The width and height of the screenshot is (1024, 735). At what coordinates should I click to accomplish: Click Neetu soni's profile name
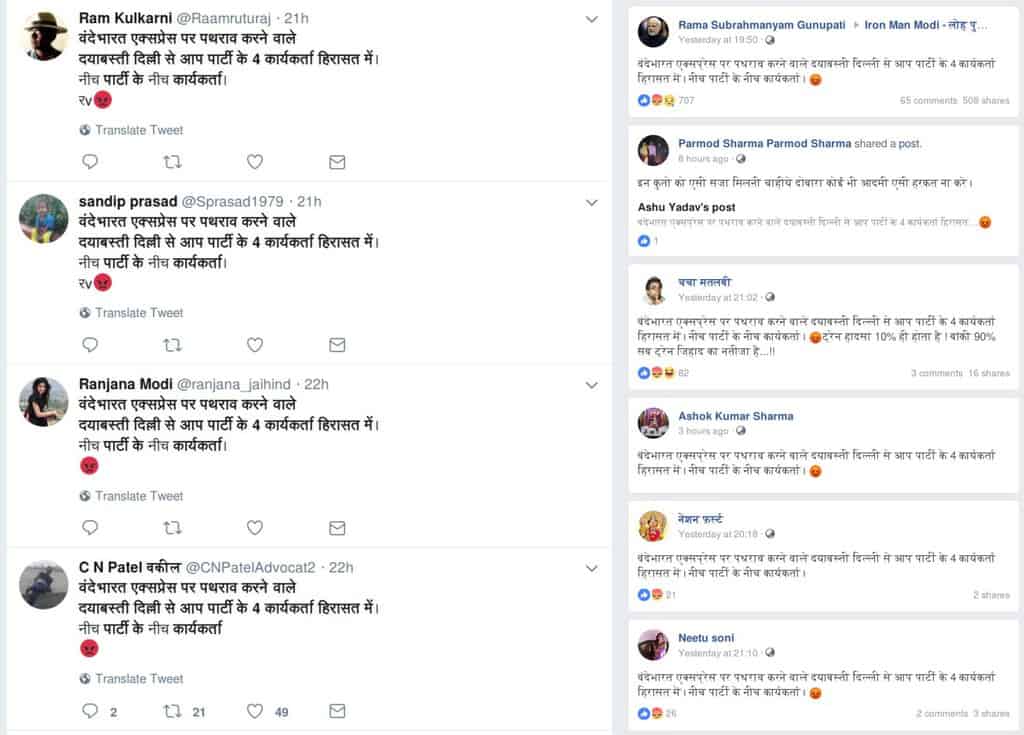coord(708,637)
